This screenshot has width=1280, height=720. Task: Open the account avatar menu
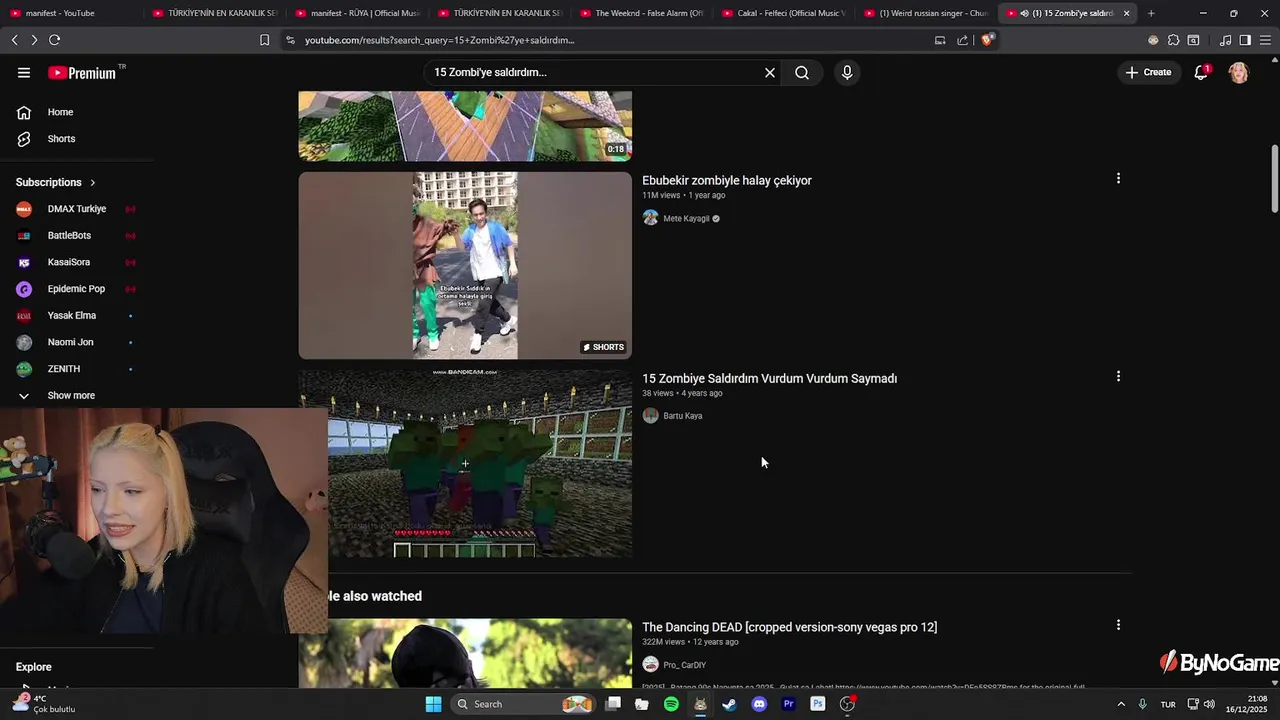(1239, 73)
